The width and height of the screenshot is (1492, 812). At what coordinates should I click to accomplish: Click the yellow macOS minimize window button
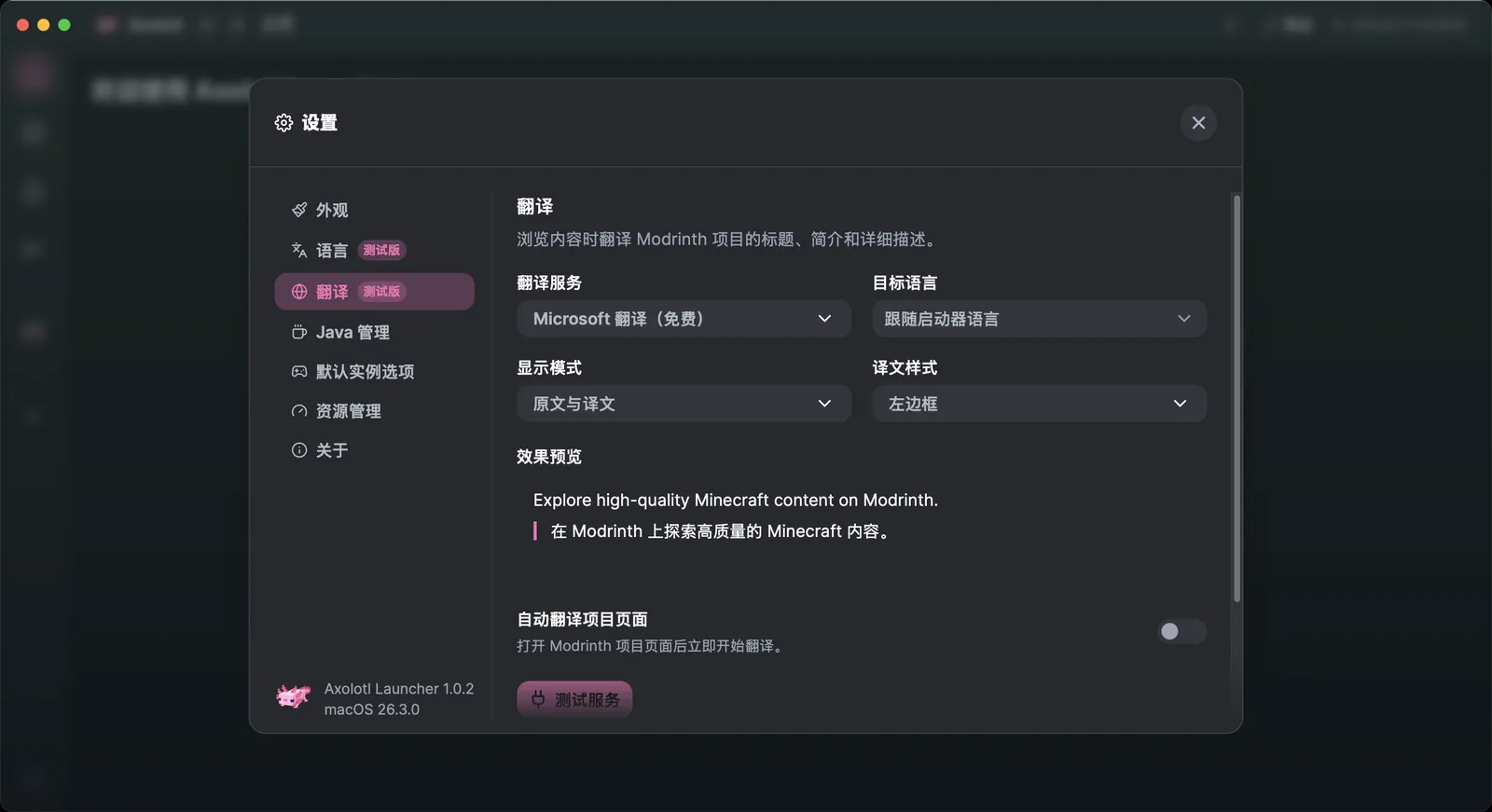(43, 25)
